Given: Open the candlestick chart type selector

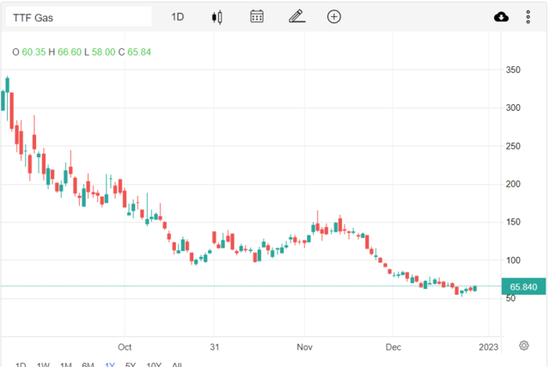Looking at the screenshot, I should 217,17.
